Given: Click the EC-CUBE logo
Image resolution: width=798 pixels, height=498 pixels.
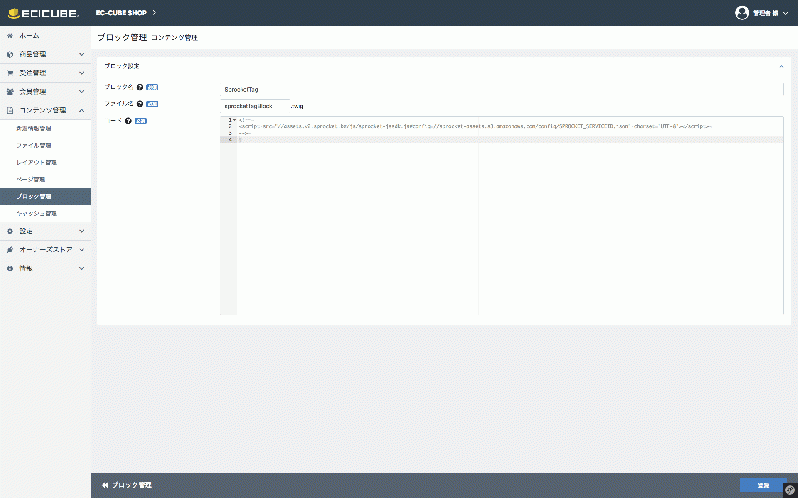Looking at the screenshot, I should (44, 13).
